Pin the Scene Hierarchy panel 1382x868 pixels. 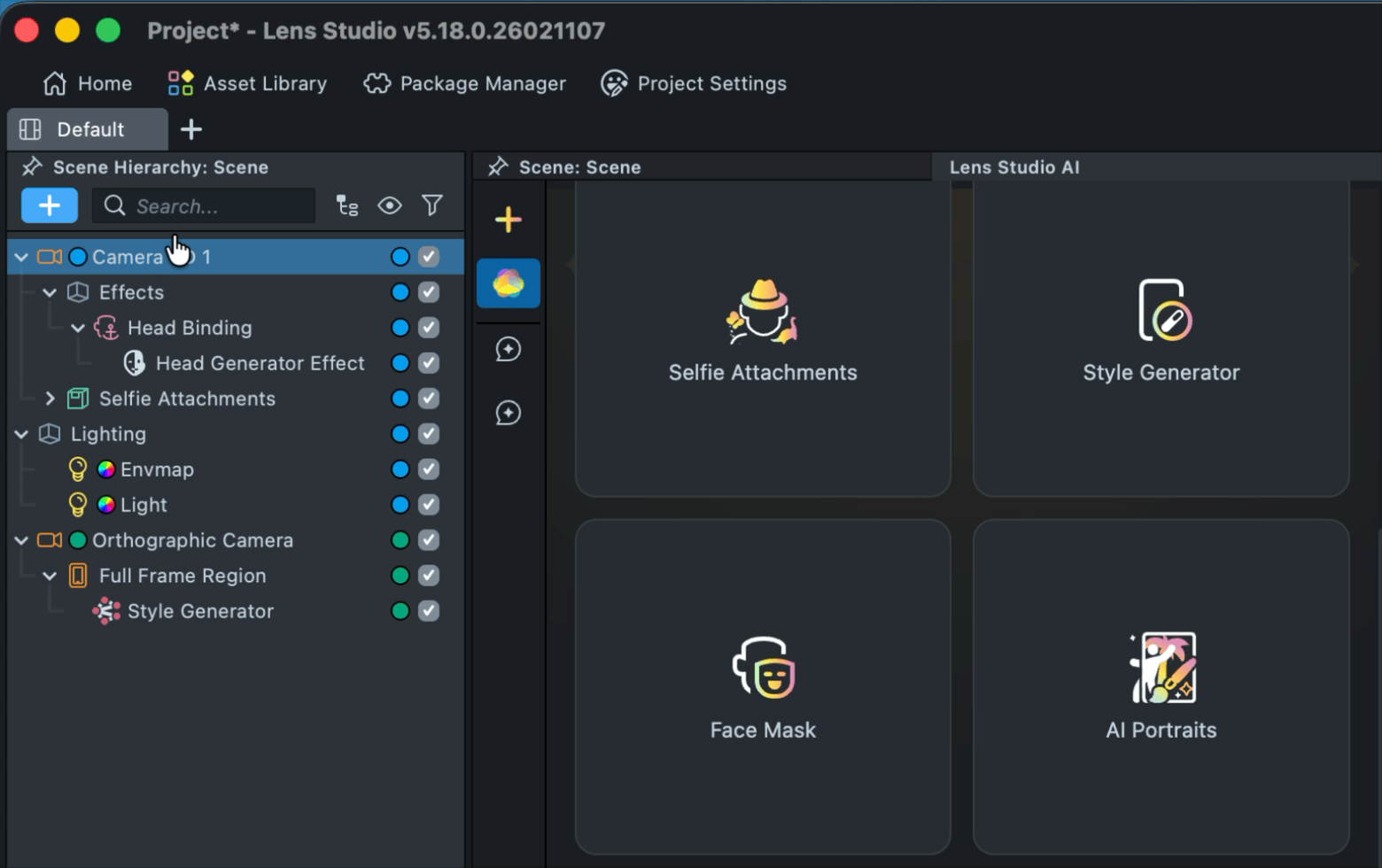(x=33, y=167)
